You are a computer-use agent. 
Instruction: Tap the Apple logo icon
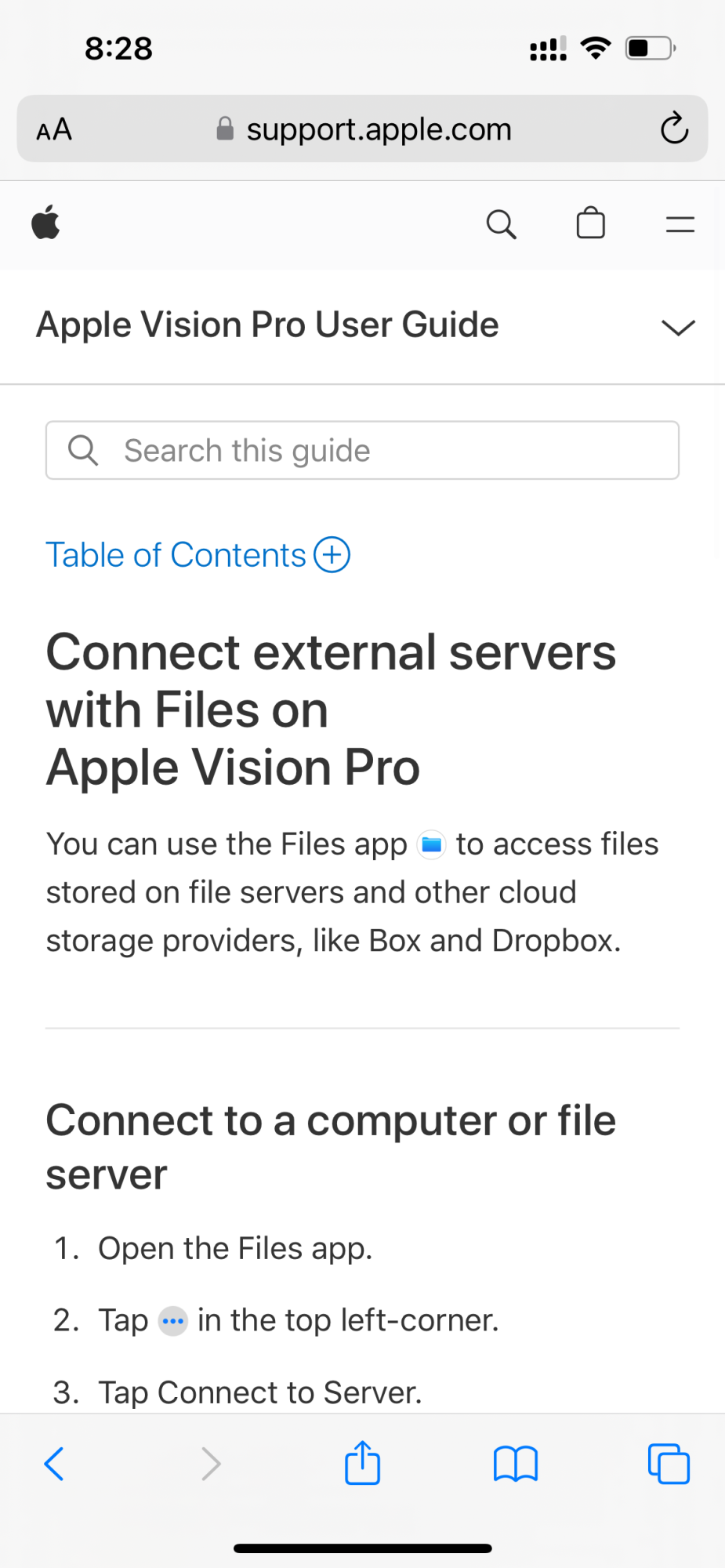coord(46,223)
